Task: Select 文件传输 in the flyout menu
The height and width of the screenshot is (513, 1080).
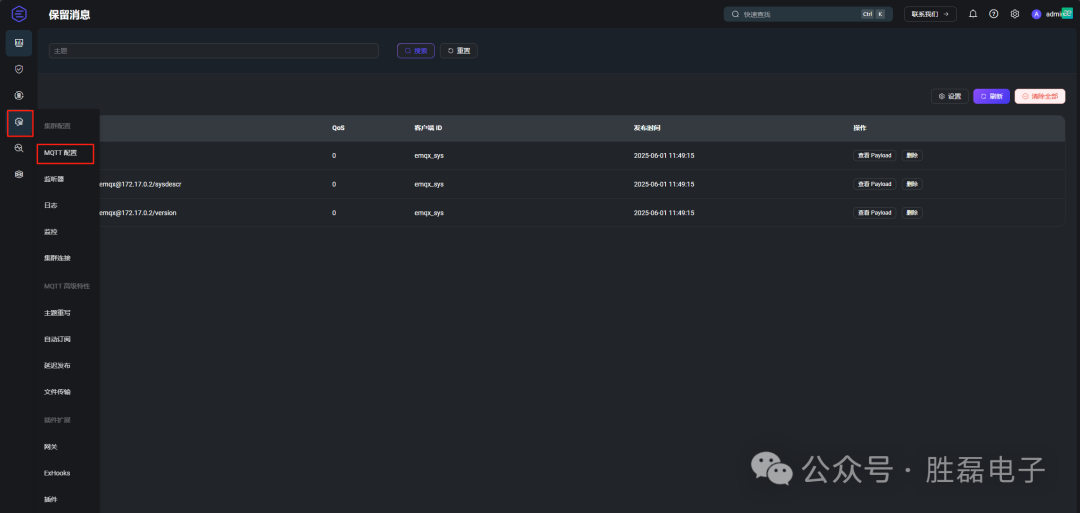Action: (57, 392)
